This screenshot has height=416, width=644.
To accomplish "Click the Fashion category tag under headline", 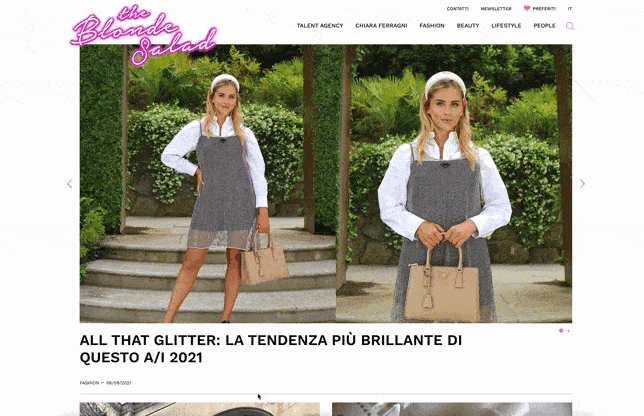I will 89,383.
